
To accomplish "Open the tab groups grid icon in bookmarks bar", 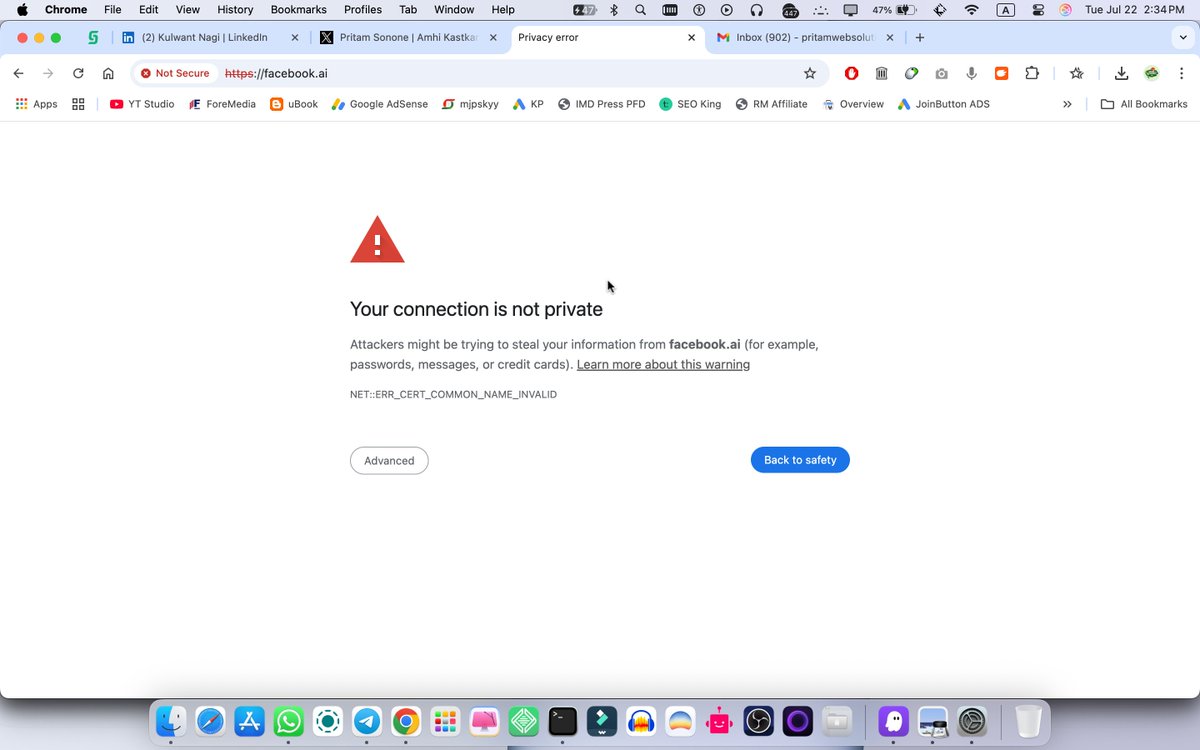I will 78,104.
